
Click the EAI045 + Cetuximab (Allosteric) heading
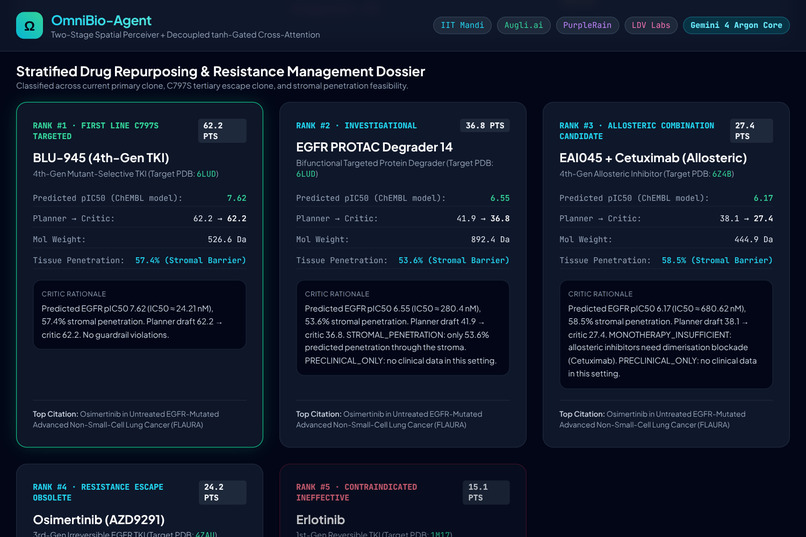653,158
